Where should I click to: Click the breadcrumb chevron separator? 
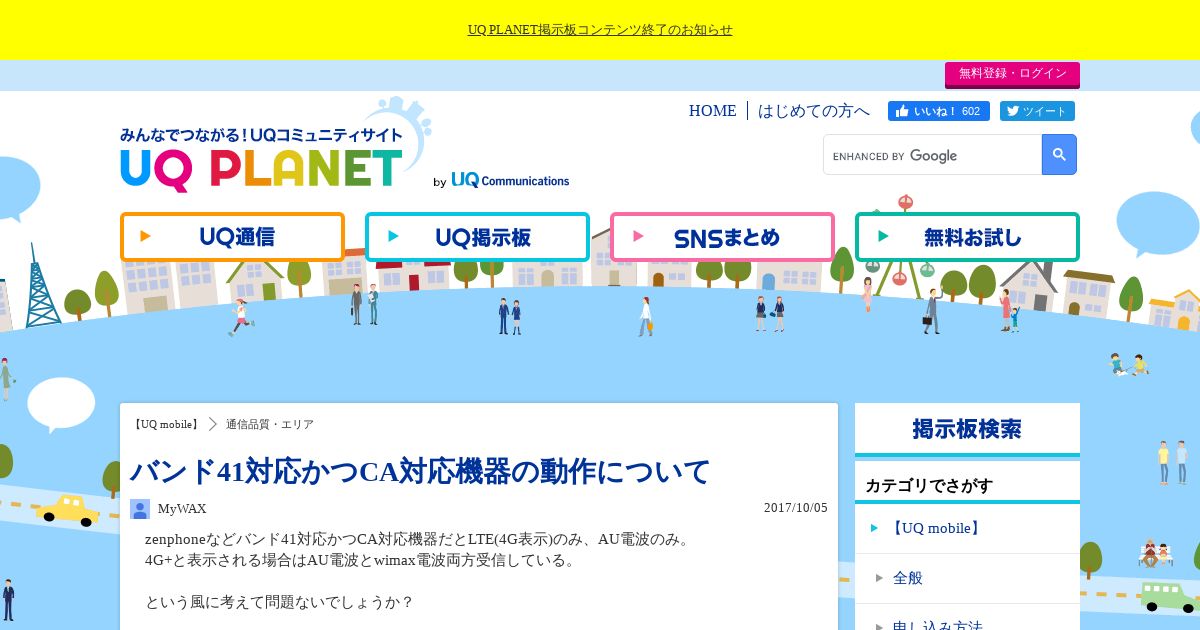(213, 424)
